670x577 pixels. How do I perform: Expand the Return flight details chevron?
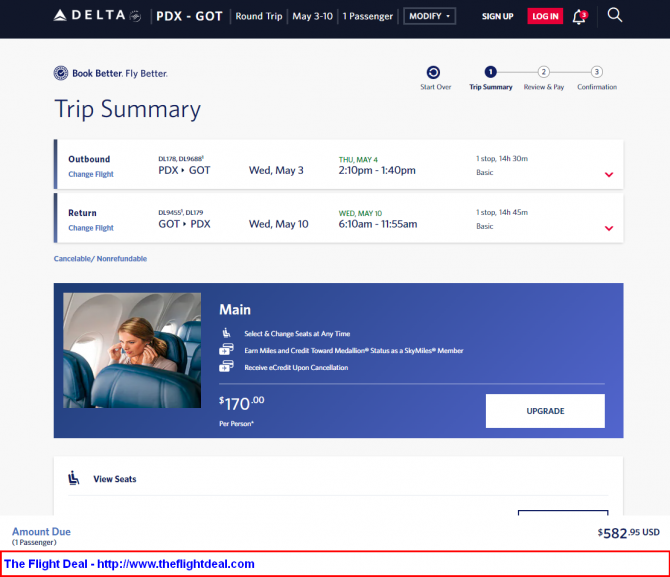click(x=609, y=228)
